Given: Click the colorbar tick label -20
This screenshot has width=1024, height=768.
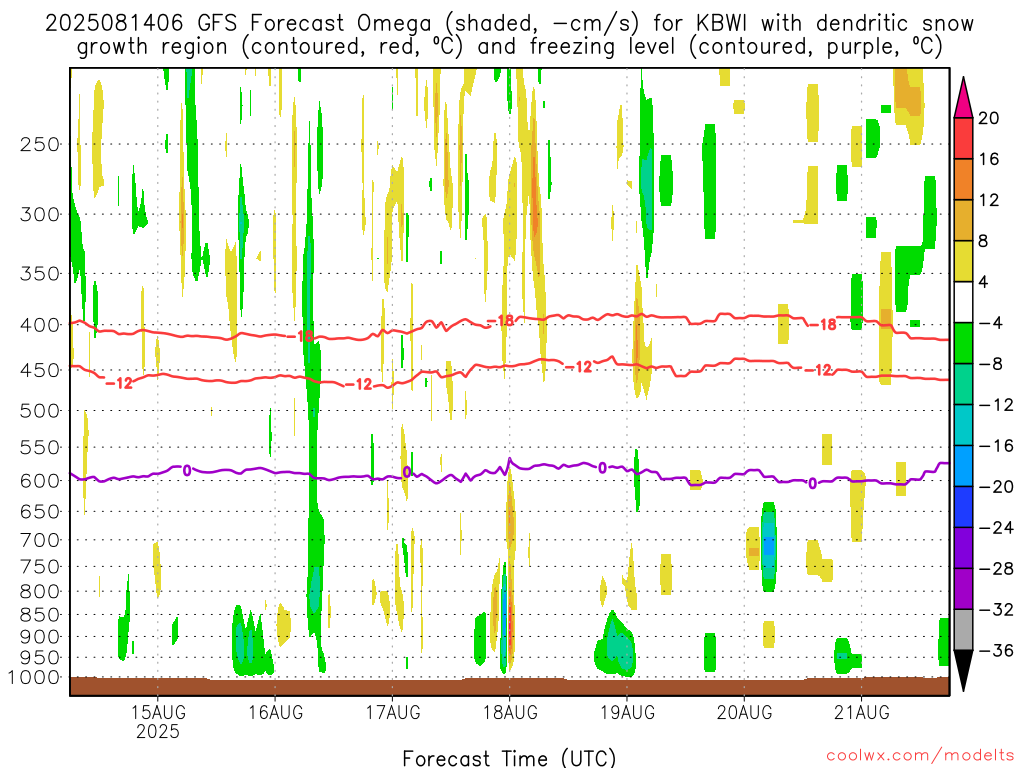Looking at the screenshot, I should (x=996, y=487).
